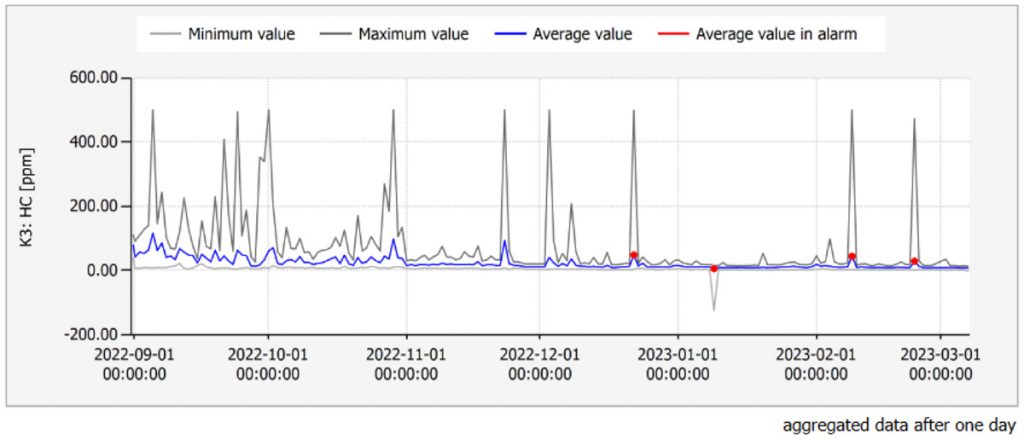Click the blue legend line swatch
The image size is (1024, 440).
click(x=509, y=34)
